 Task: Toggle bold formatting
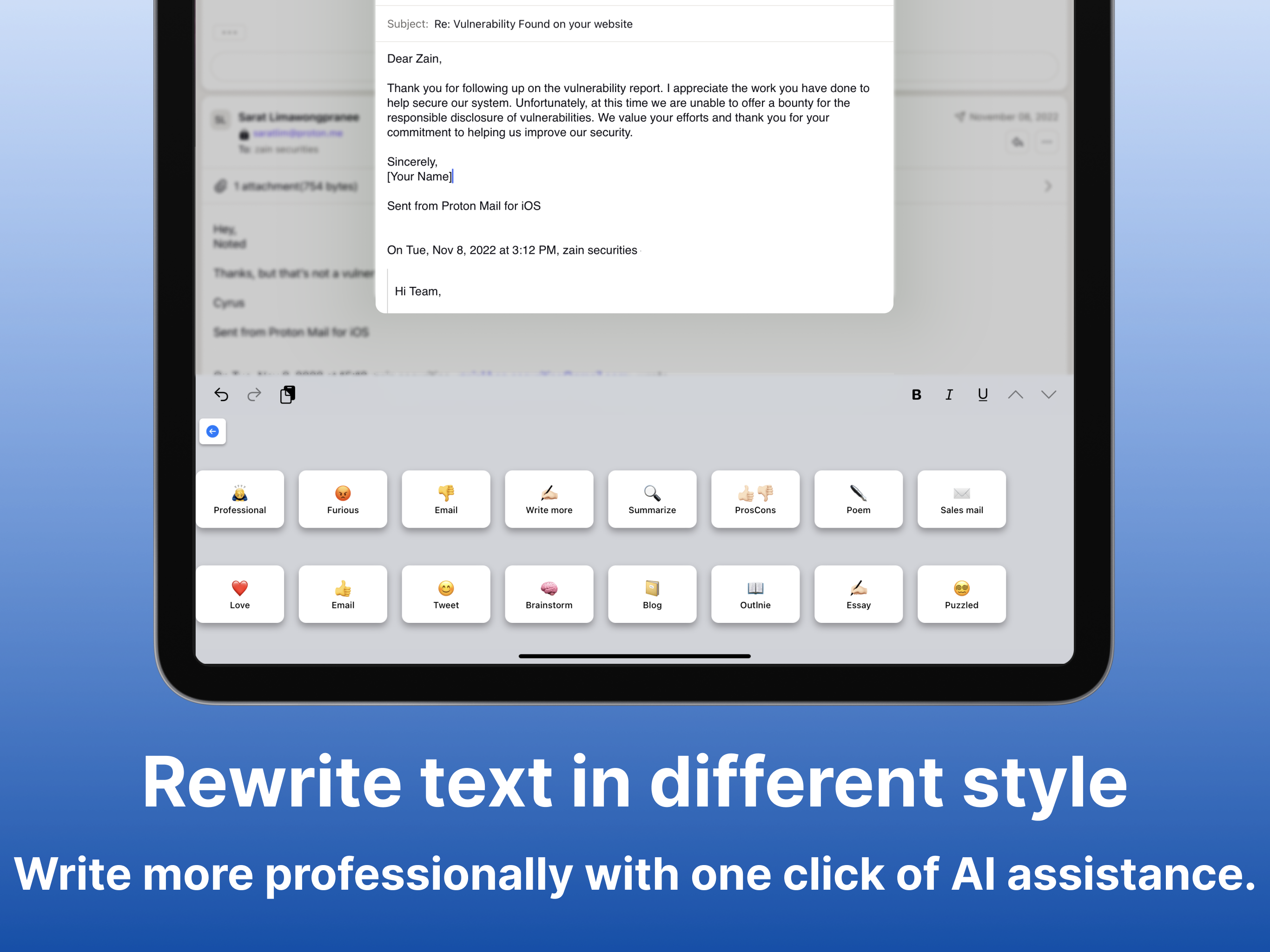[916, 395]
